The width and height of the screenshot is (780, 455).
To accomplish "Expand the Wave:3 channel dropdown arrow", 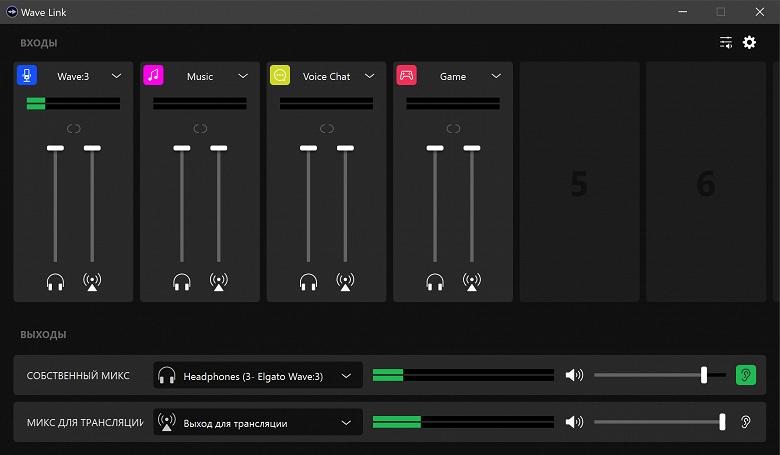I will point(116,76).
